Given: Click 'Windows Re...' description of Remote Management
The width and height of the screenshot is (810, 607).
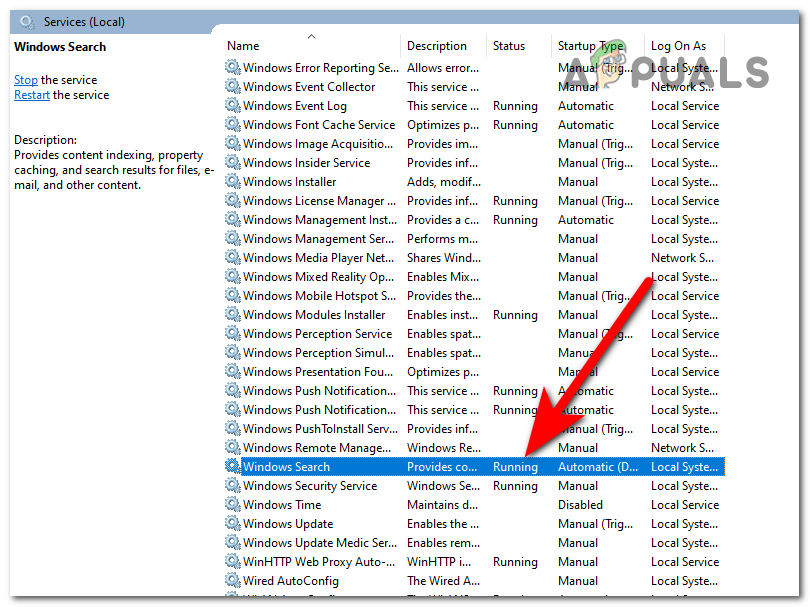Looking at the screenshot, I should click(x=444, y=448).
